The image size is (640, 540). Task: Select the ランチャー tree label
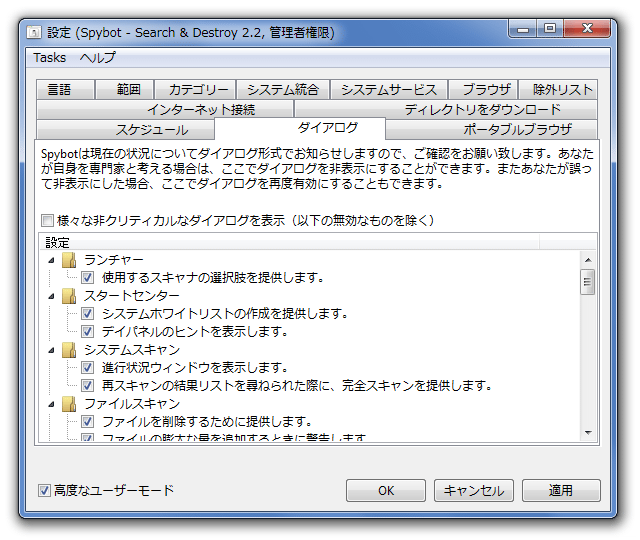point(113,260)
